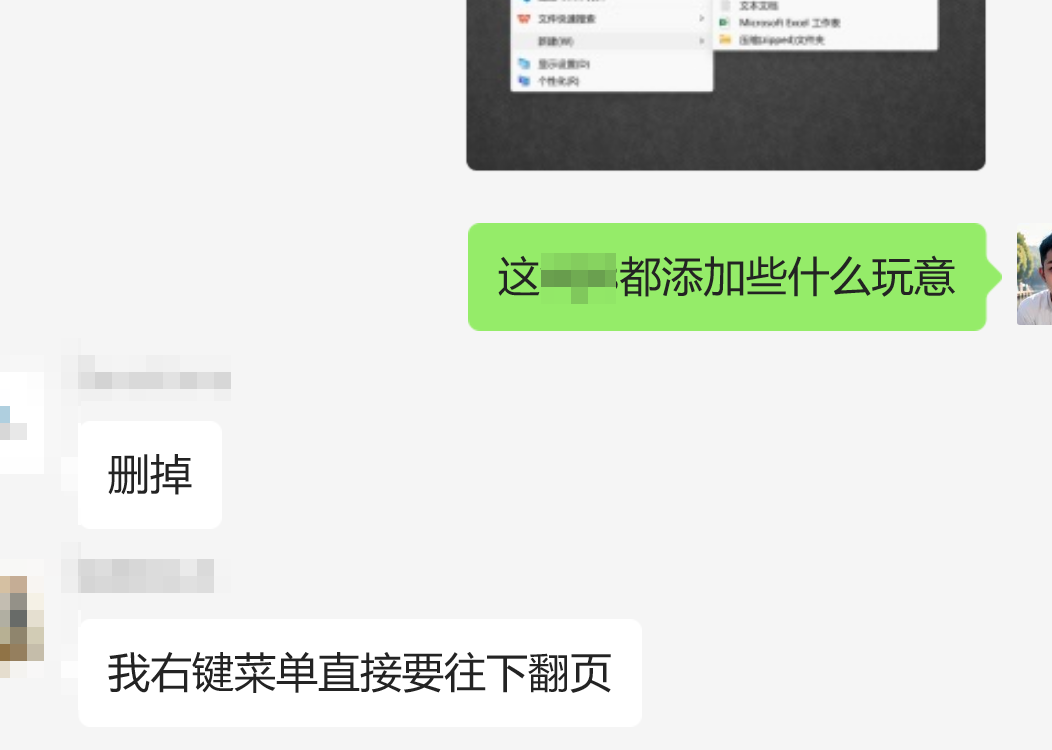Viewport: 1052px width, 750px height.
Task: Click the 删掉 message bubble
Action: tap(150, 475)
